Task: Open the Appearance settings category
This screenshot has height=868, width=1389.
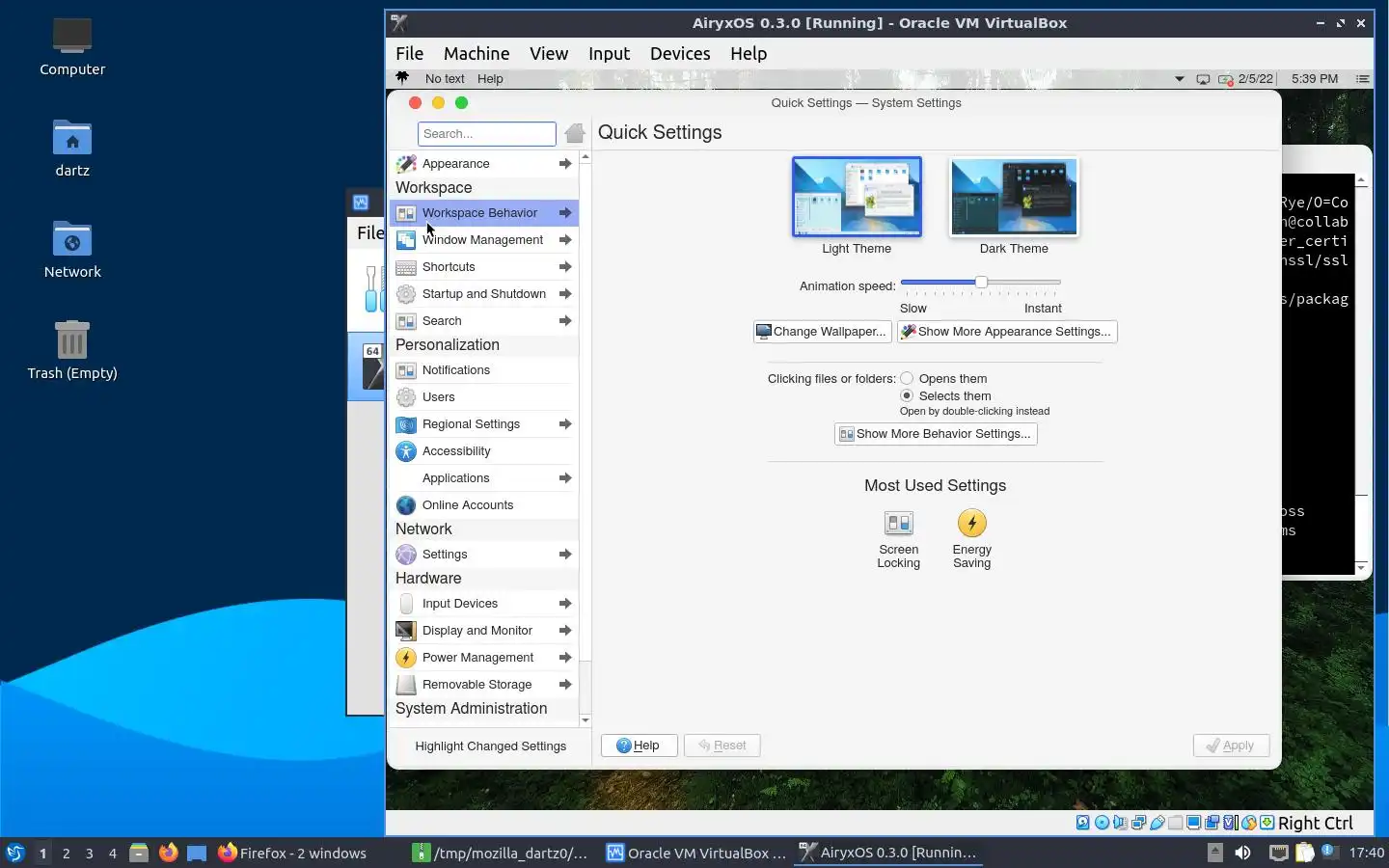Action: point(483,164)
